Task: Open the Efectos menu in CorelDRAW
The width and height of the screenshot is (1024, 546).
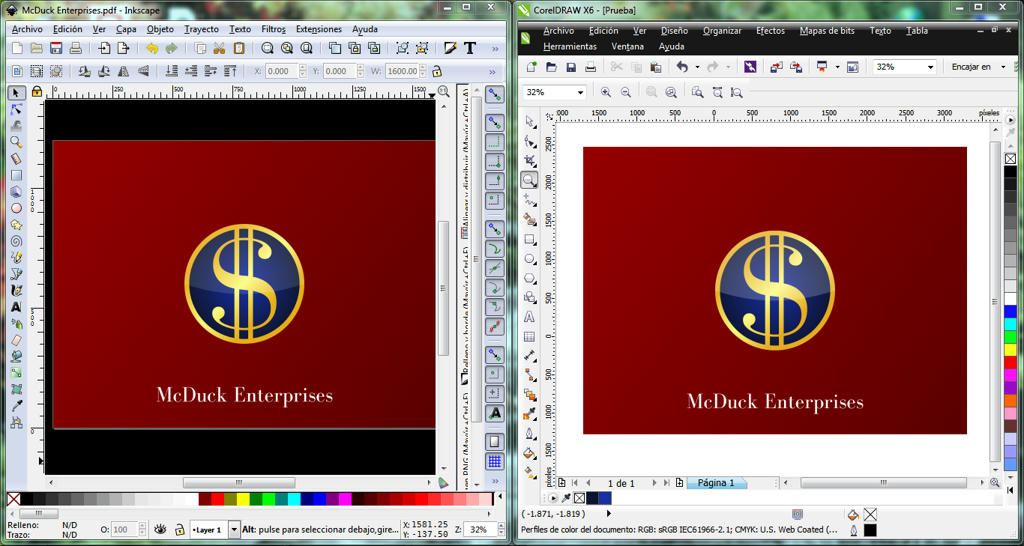Action: coord(771,31)
